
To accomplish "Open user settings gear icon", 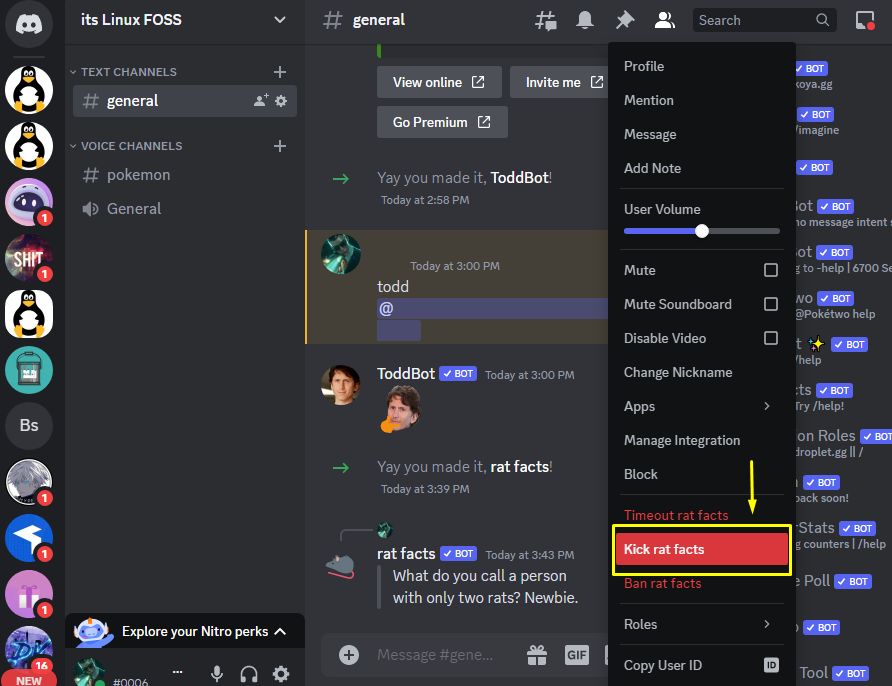I will tap(280, 673).
